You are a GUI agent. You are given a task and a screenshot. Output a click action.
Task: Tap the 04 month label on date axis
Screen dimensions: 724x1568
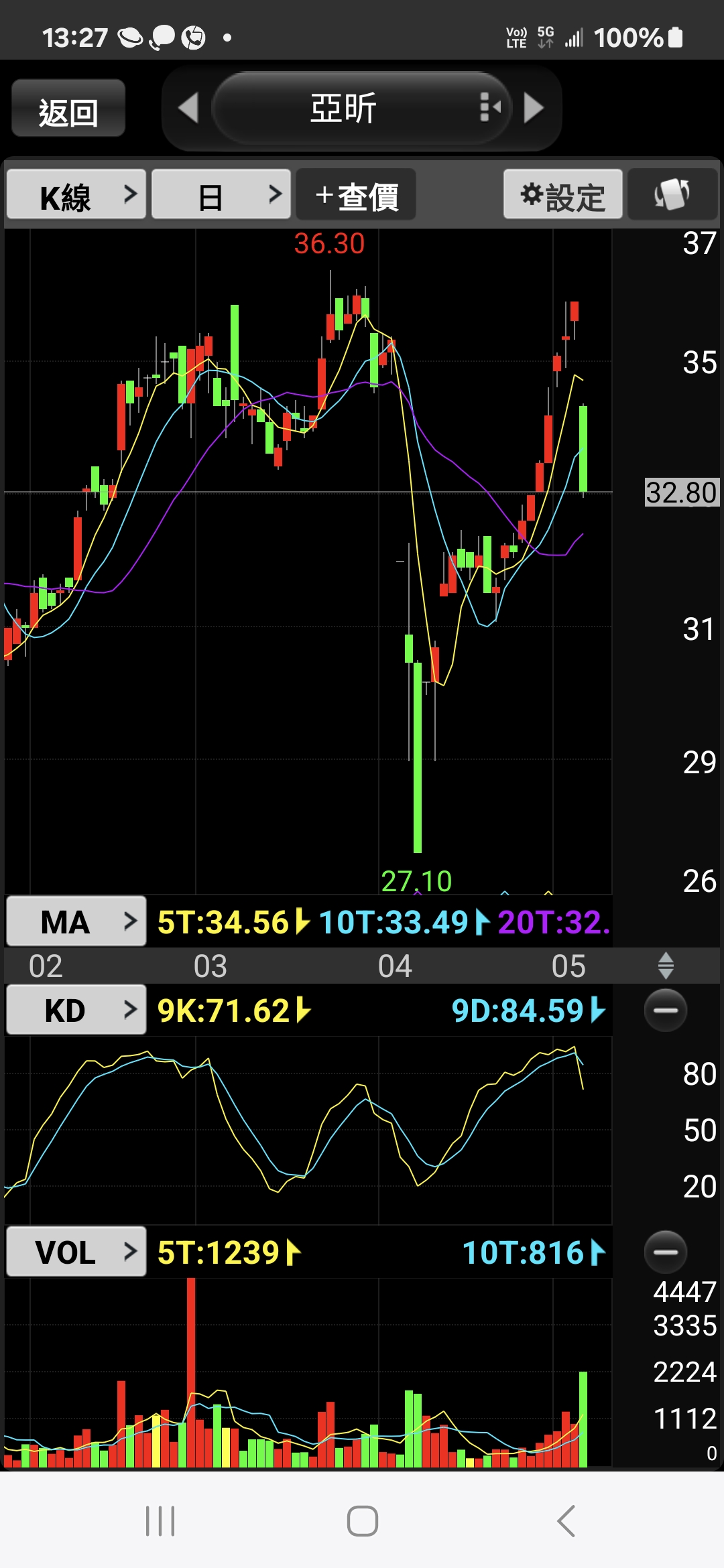click(395, 966)
